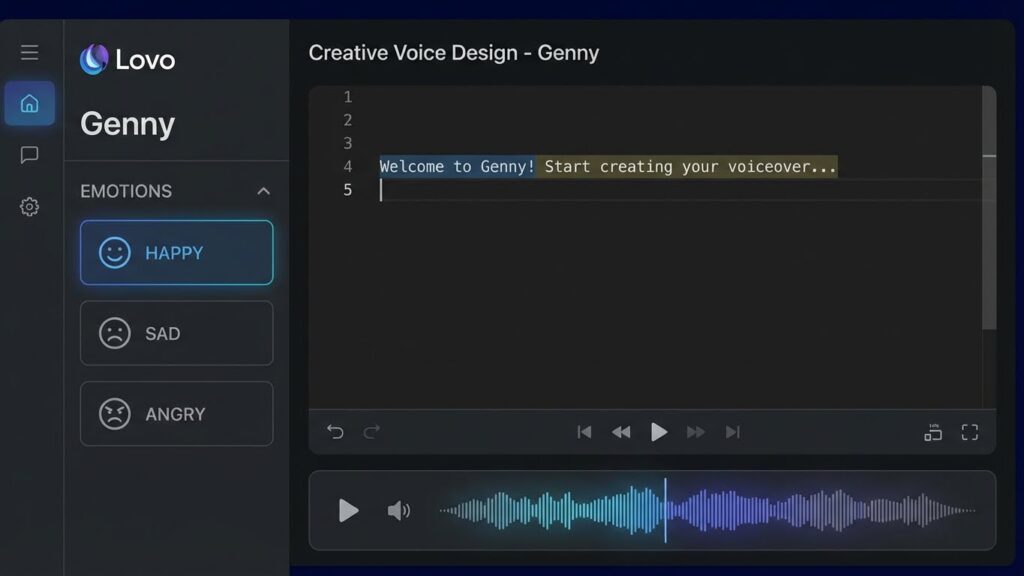Redo the last edit
Image resolution: width=1024 pixels, height=576 pixels.
[372, 432]
